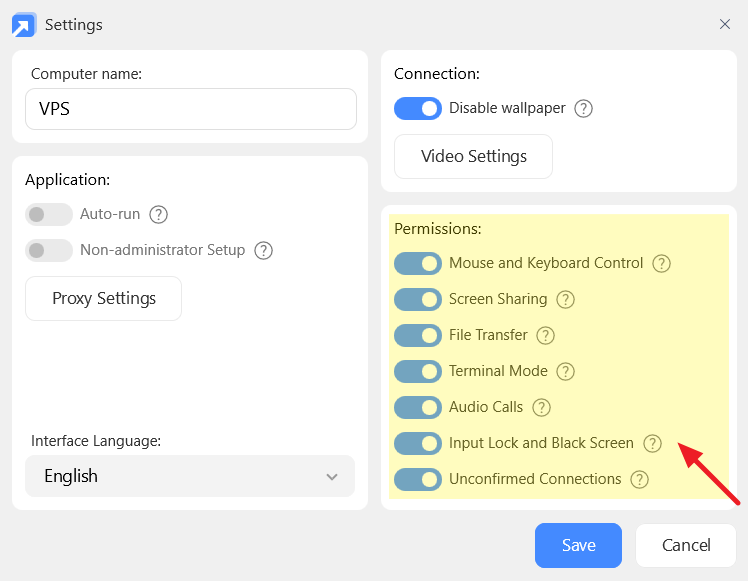Disable the File Transfer permission switch

point(418,335)
